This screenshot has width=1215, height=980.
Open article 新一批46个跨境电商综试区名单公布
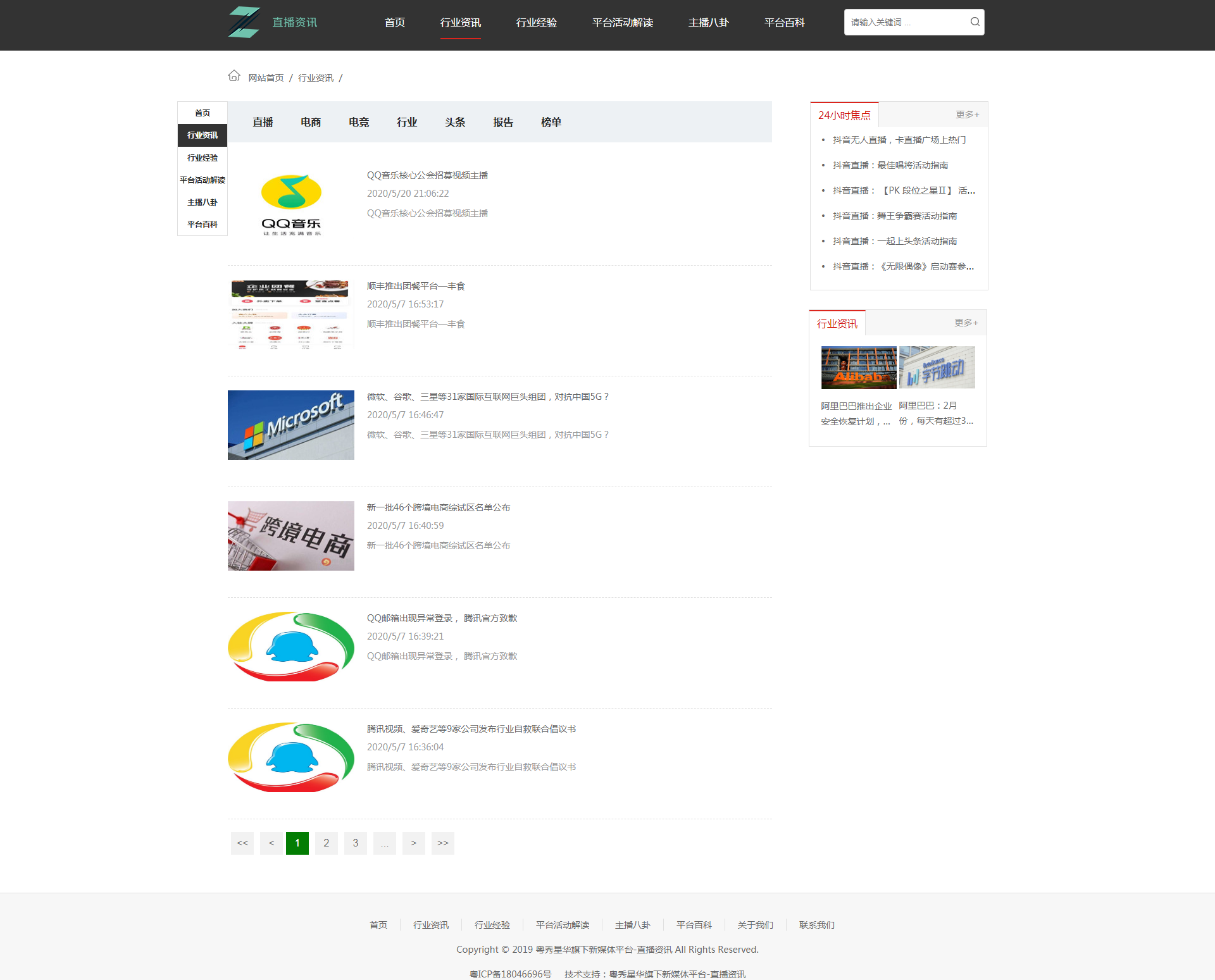(x=439, y=507)
